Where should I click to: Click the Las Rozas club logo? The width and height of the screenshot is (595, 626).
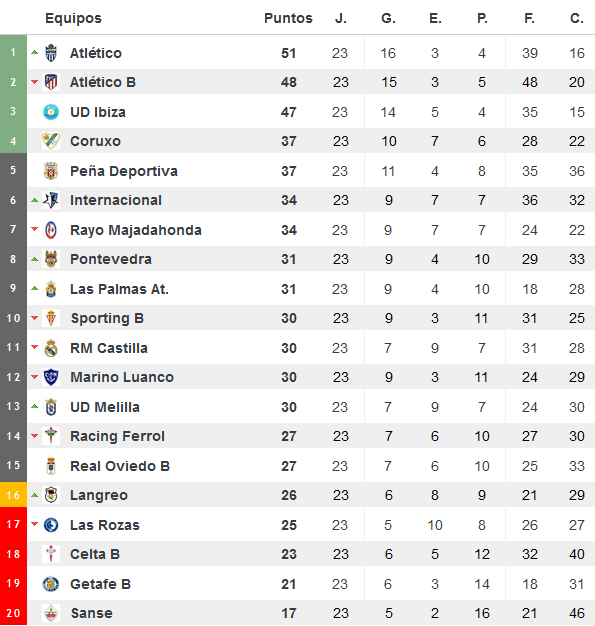pyautogui.click(x=51, y=525)
